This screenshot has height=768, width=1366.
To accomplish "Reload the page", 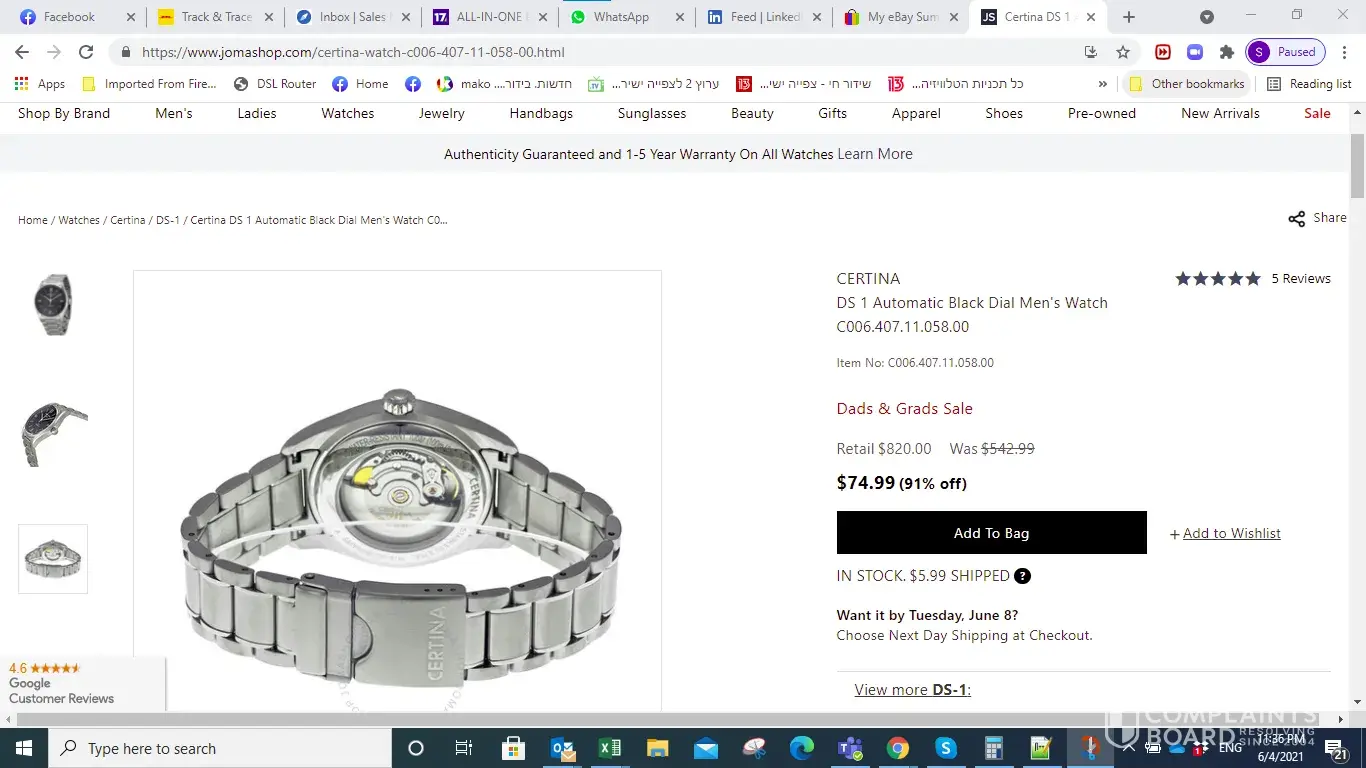I will tap(86, 52).
